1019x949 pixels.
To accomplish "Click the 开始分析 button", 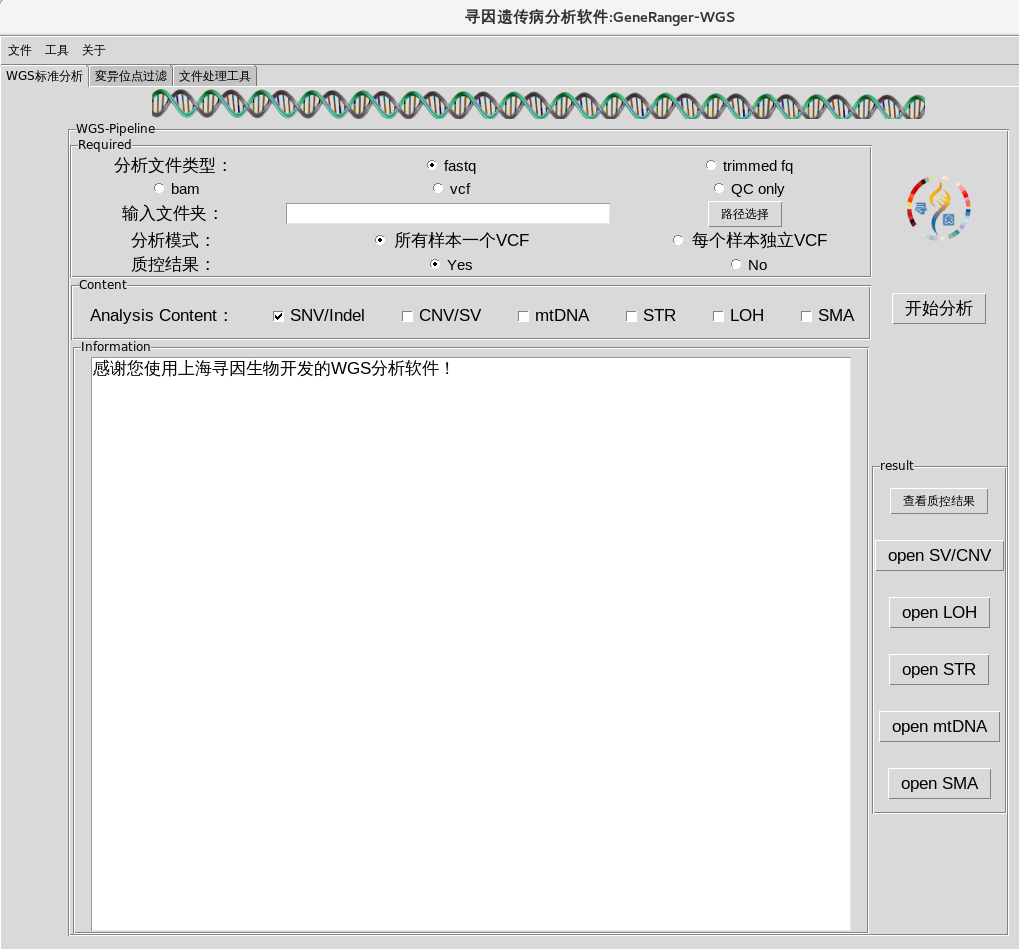I will [x=938, y=309].
